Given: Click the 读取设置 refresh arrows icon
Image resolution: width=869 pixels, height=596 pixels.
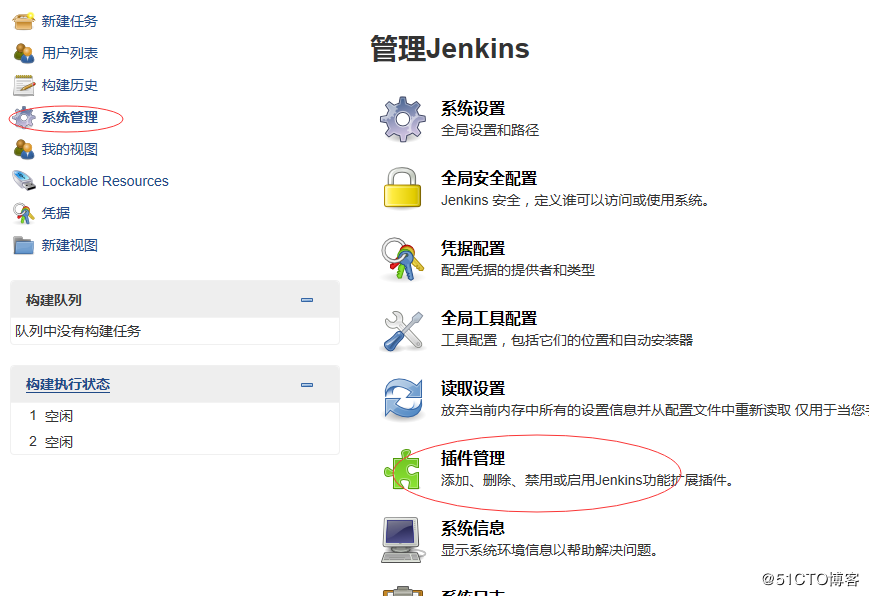Looking at the screenshot, I should (x=403, y=399).
